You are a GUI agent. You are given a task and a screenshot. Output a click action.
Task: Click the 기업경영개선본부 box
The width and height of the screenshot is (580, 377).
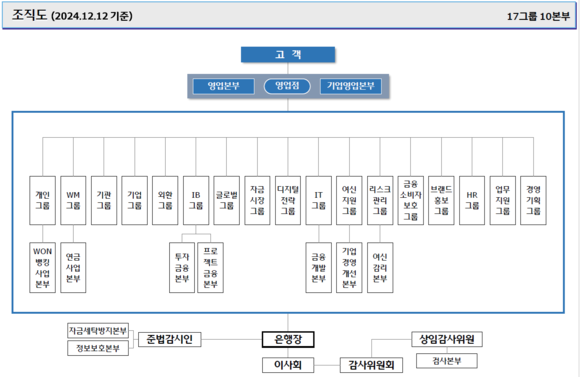(349, 268)
